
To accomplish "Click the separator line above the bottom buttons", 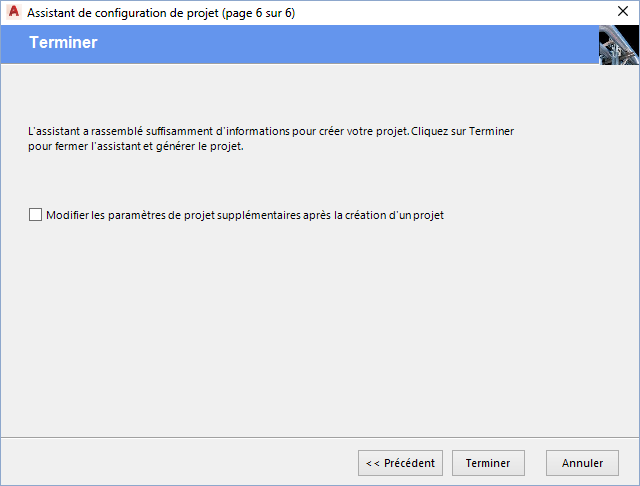I will pyautogui.click(x=320, y=437).
